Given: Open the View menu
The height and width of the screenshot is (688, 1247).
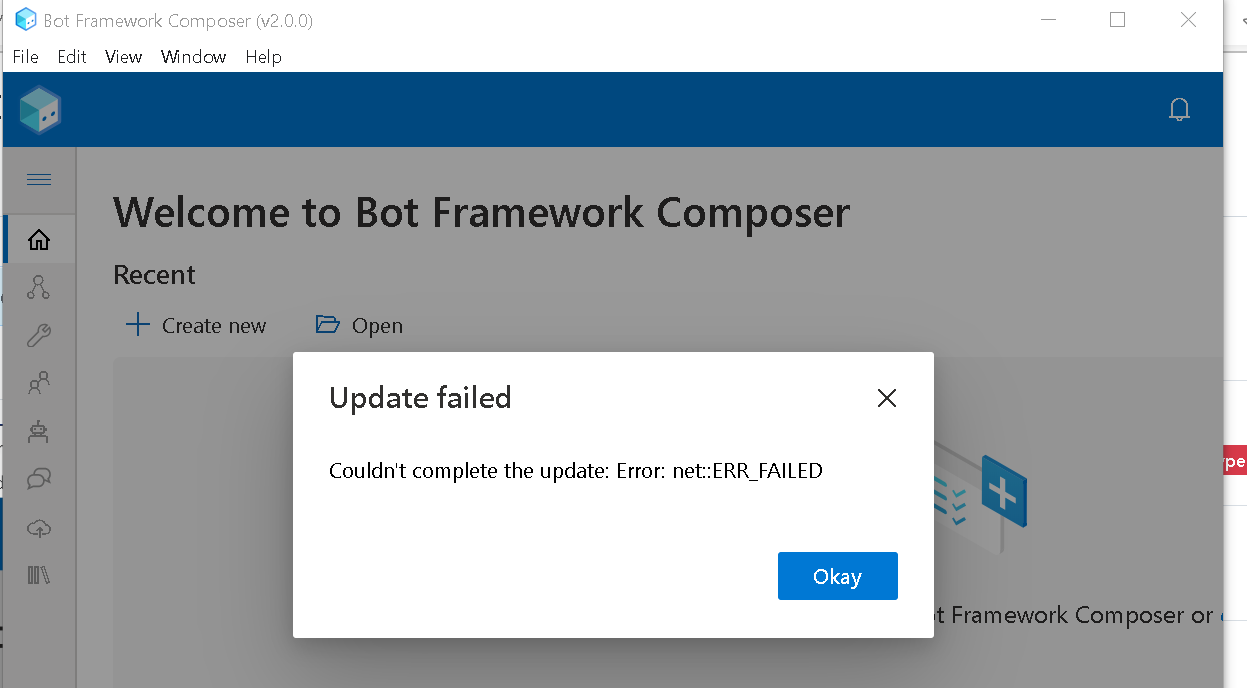Looking at the screenshot, I should point(123,57).
